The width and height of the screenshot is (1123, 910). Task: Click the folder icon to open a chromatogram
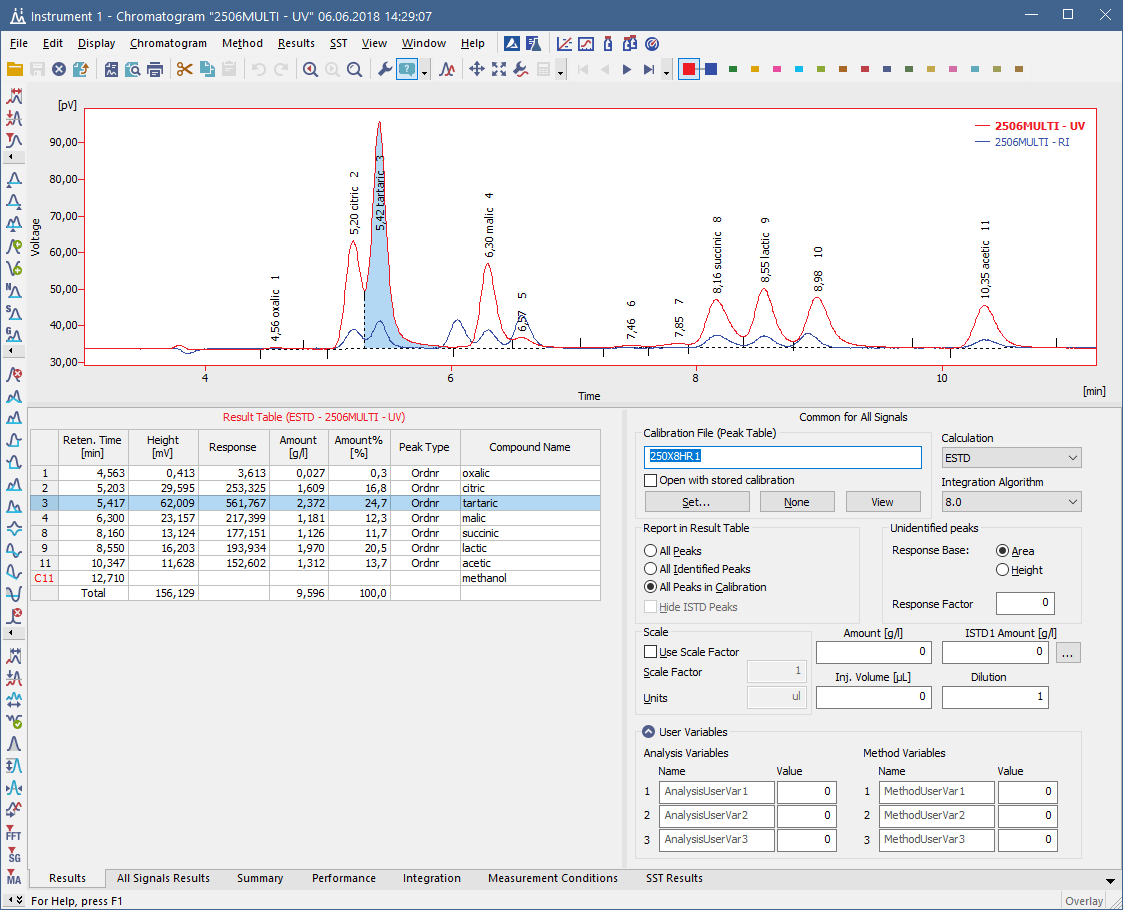click(x=15, y=70)
